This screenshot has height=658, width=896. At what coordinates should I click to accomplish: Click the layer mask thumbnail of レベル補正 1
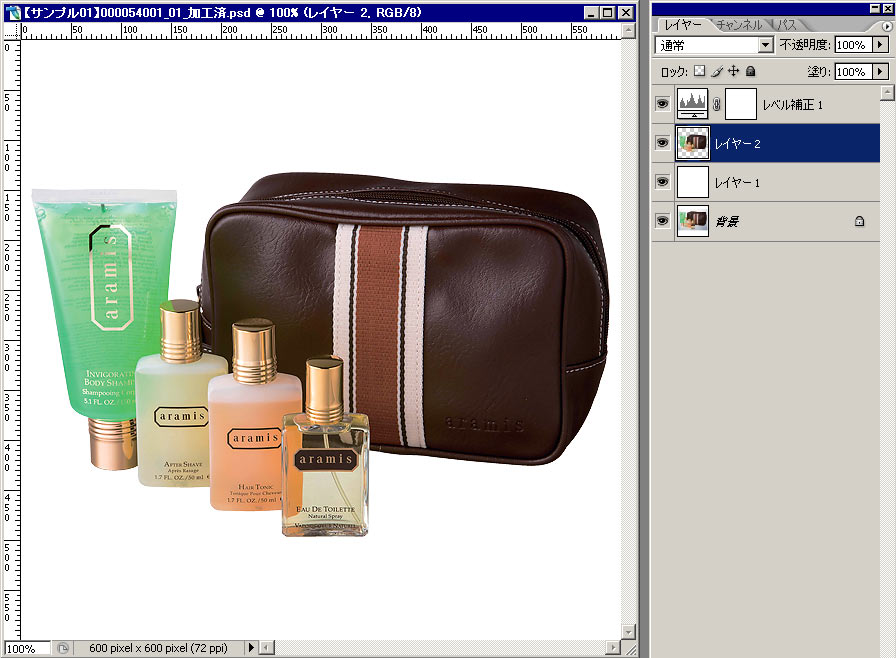click(740, 104)
